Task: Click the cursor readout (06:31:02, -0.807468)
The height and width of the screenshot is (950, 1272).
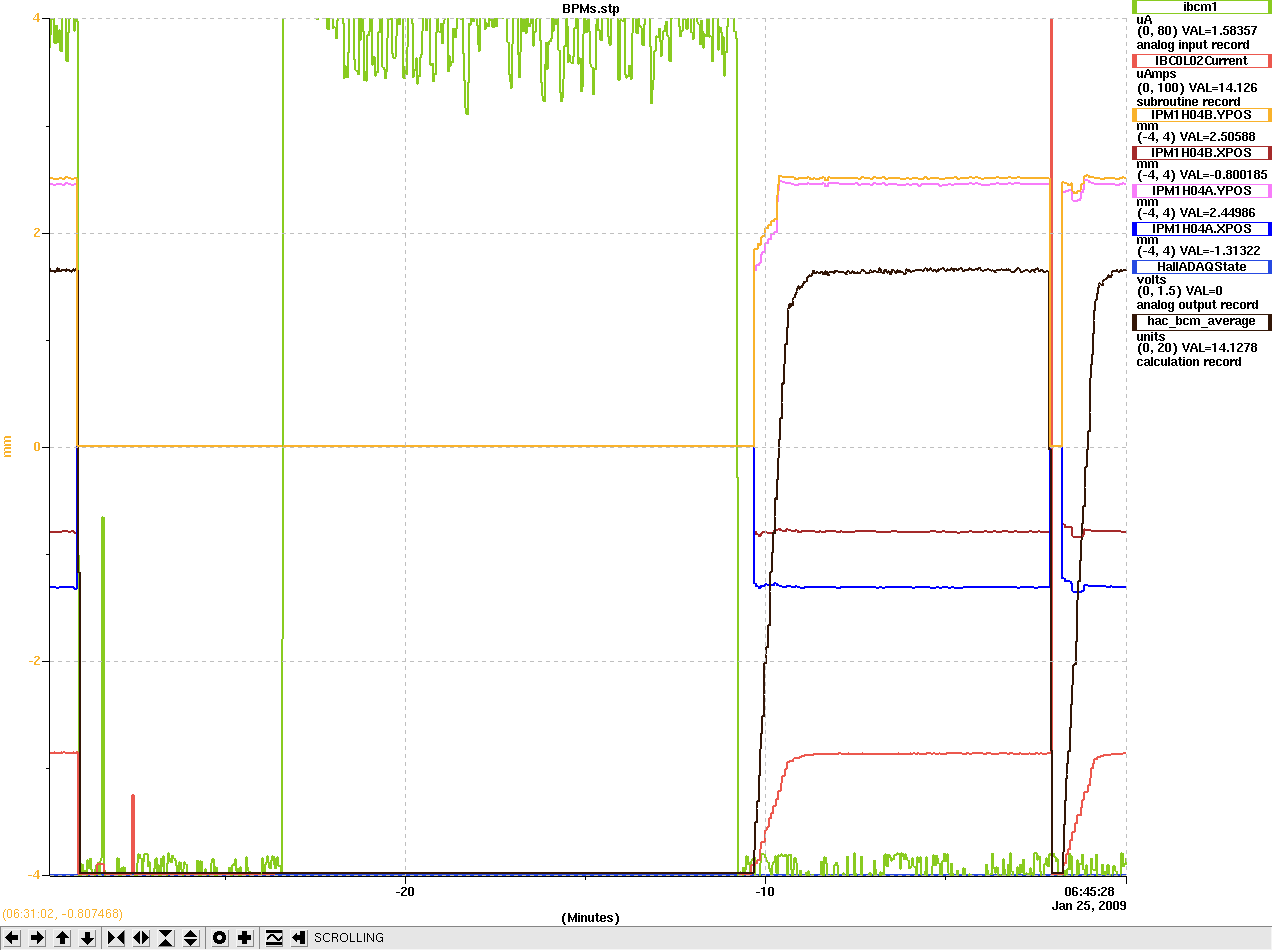Action: (x=62, y=914)
